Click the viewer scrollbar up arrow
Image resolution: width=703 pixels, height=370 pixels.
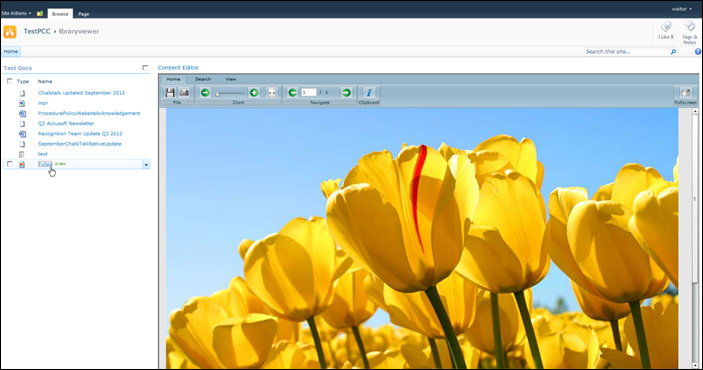pyautogui.click(x=695, y=111)
